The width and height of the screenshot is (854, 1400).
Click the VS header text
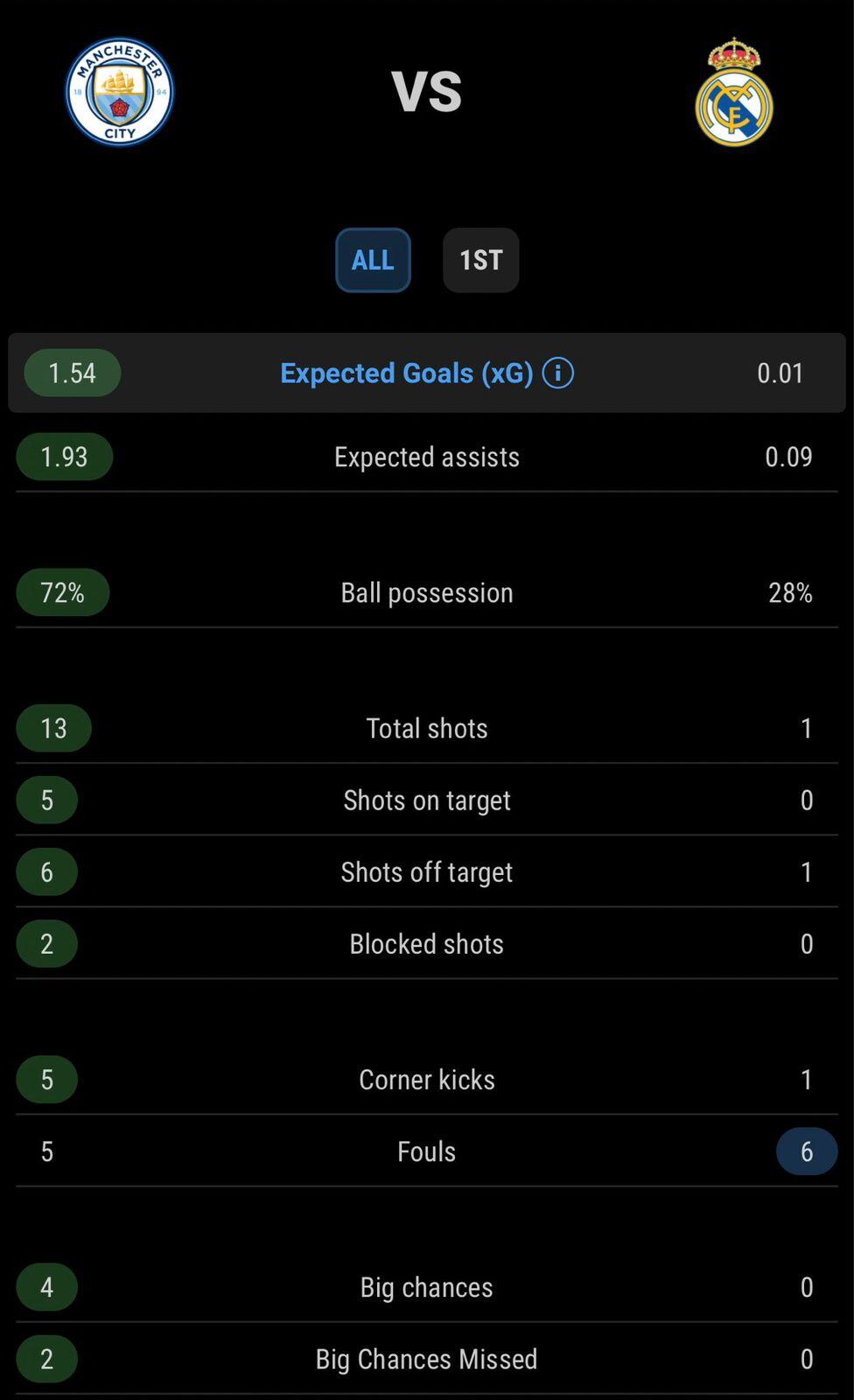click(x=427, y=91)
